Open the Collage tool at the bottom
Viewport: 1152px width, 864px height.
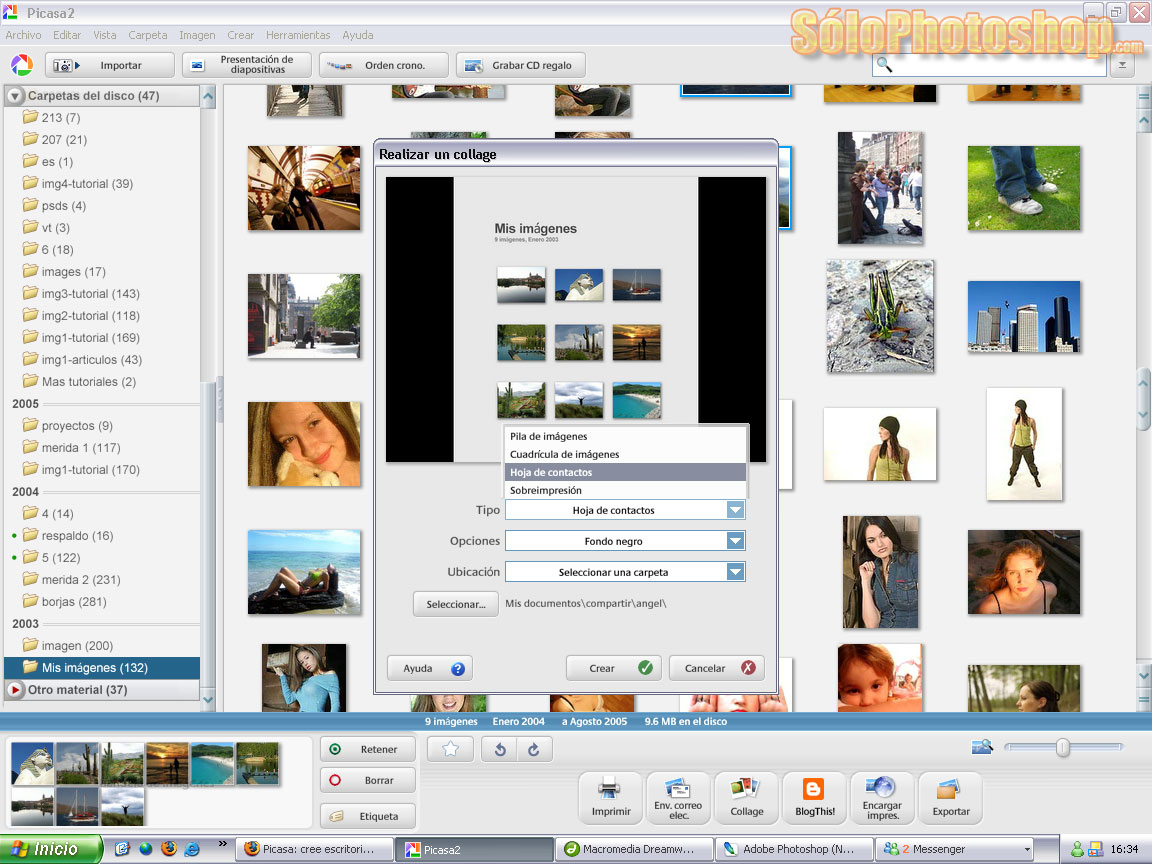pyautogui.click(x=746, y=797)
